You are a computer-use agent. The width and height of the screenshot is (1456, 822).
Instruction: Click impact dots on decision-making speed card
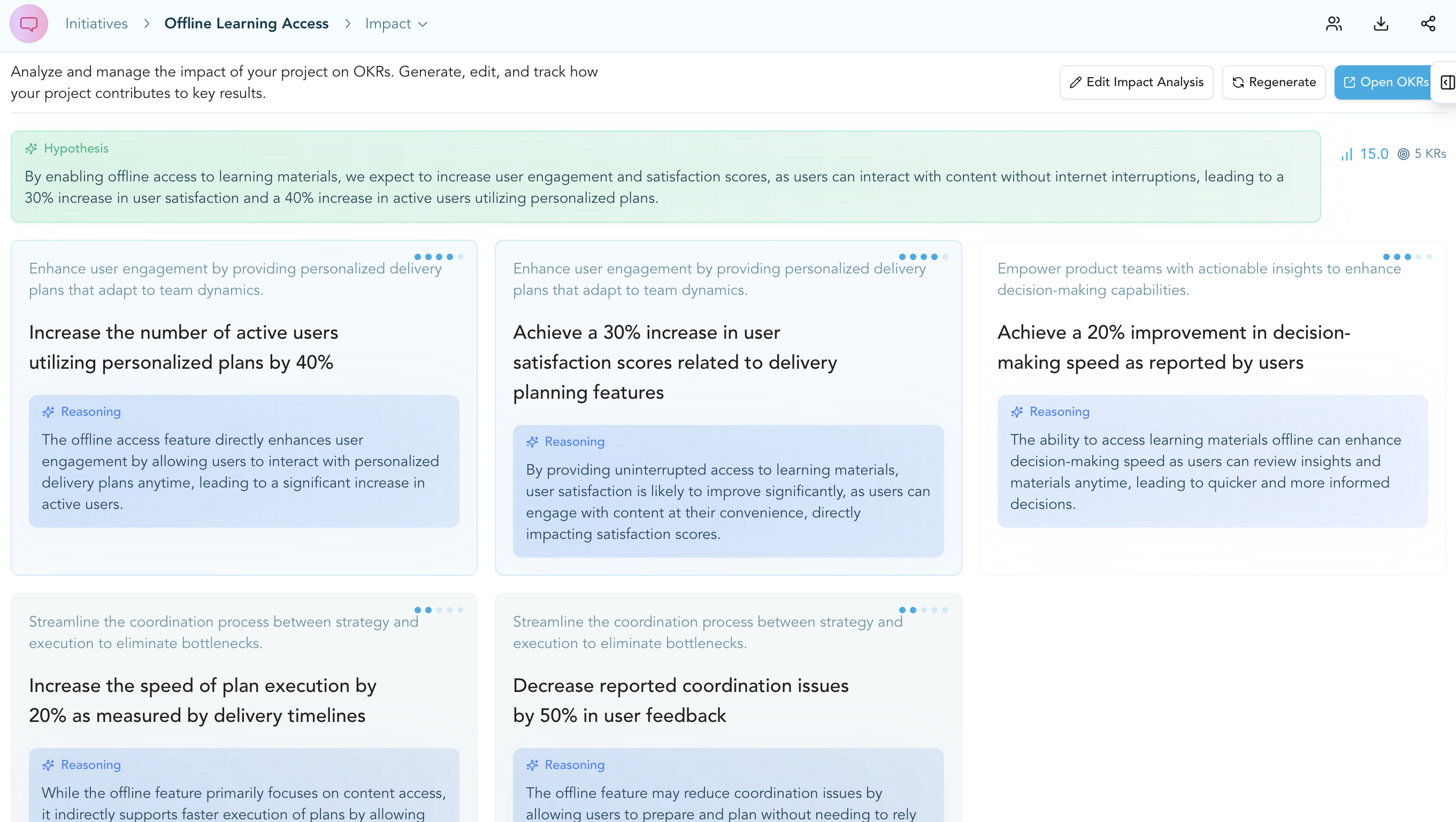1407,257
